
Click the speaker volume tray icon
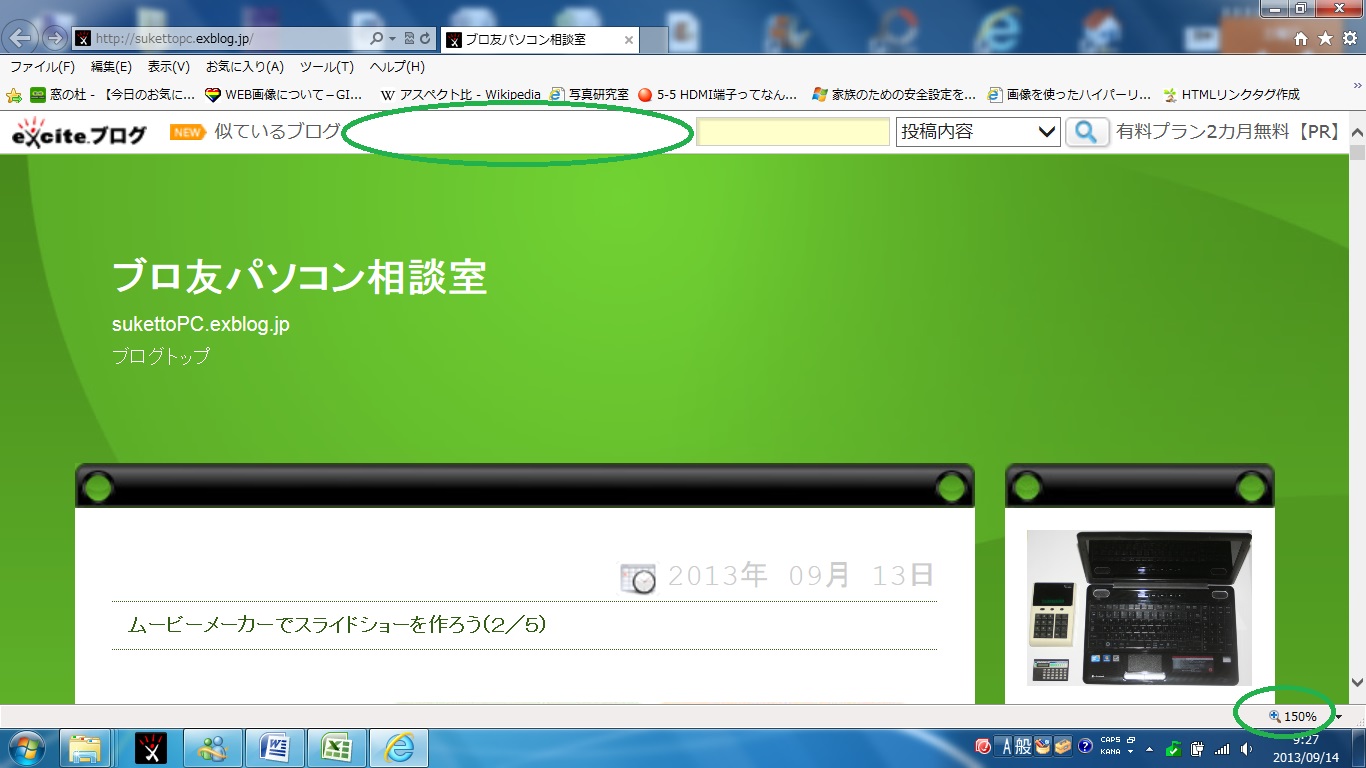(x=1246, y=749)
